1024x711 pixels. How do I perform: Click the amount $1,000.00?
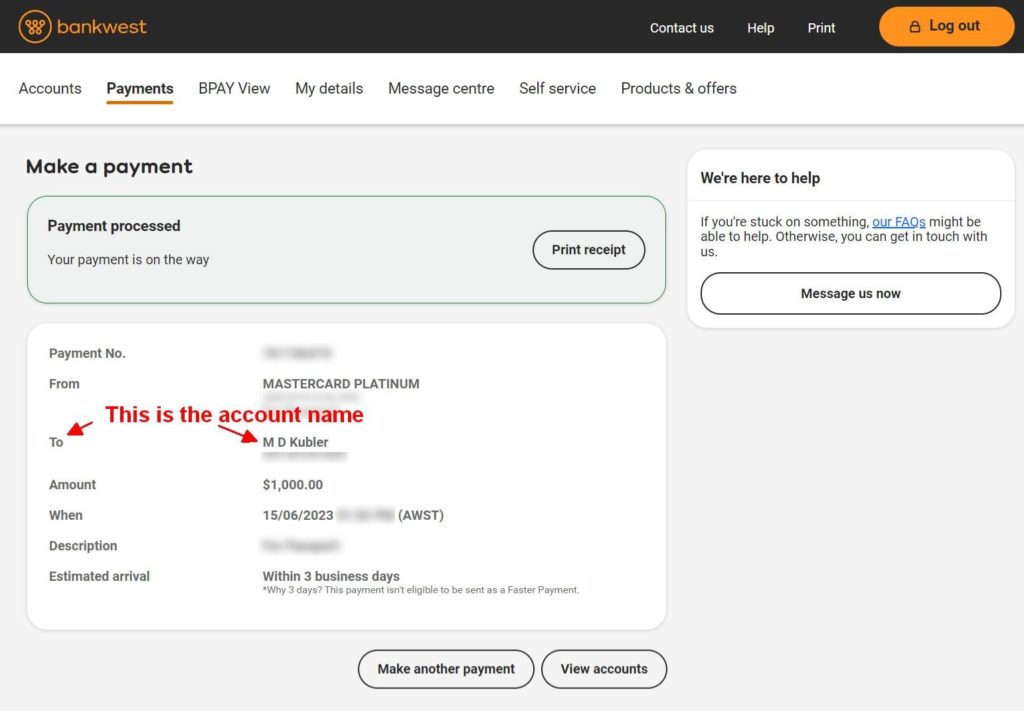tap(293, 484)
